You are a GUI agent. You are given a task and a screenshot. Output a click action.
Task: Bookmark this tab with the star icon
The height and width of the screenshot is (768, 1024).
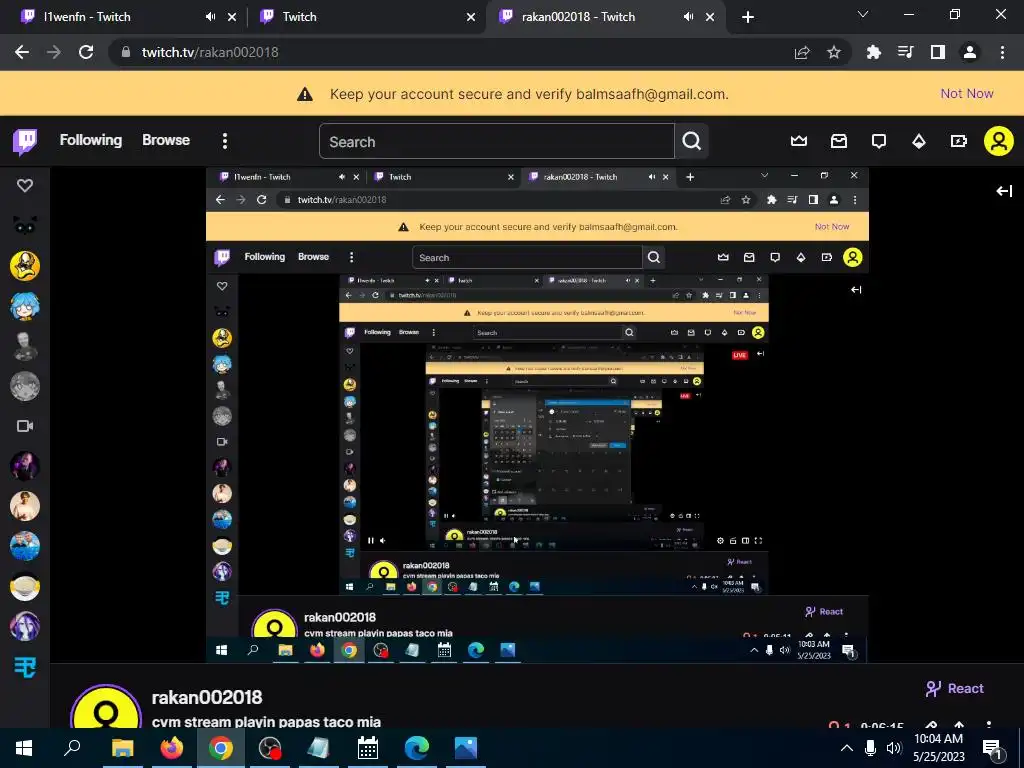[834, 52]
